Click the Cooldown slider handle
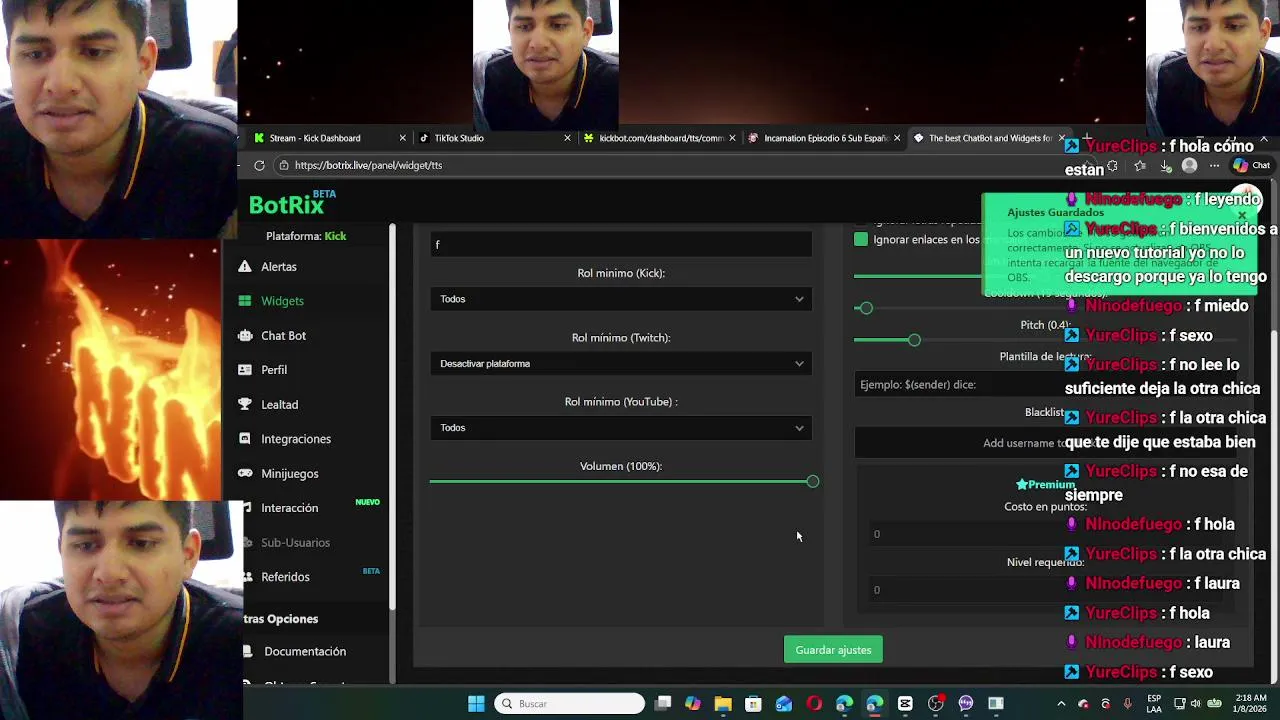The image size is (1280, 720). point(866,309)
